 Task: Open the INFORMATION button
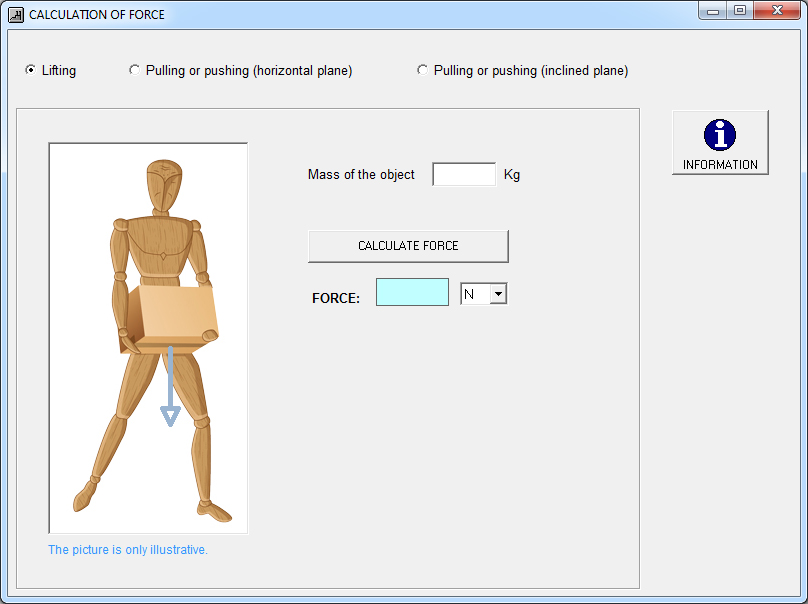tap(720, 143)
